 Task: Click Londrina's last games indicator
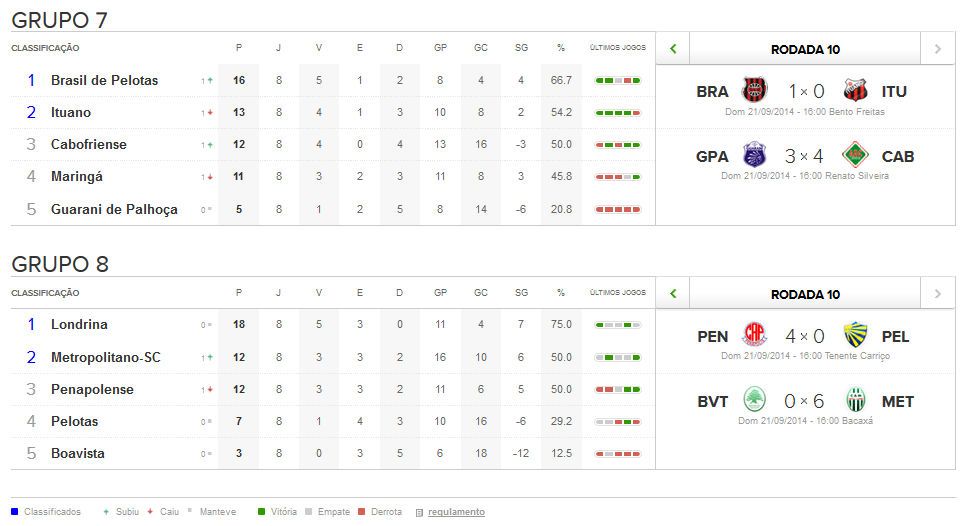[x=617, y=325]
